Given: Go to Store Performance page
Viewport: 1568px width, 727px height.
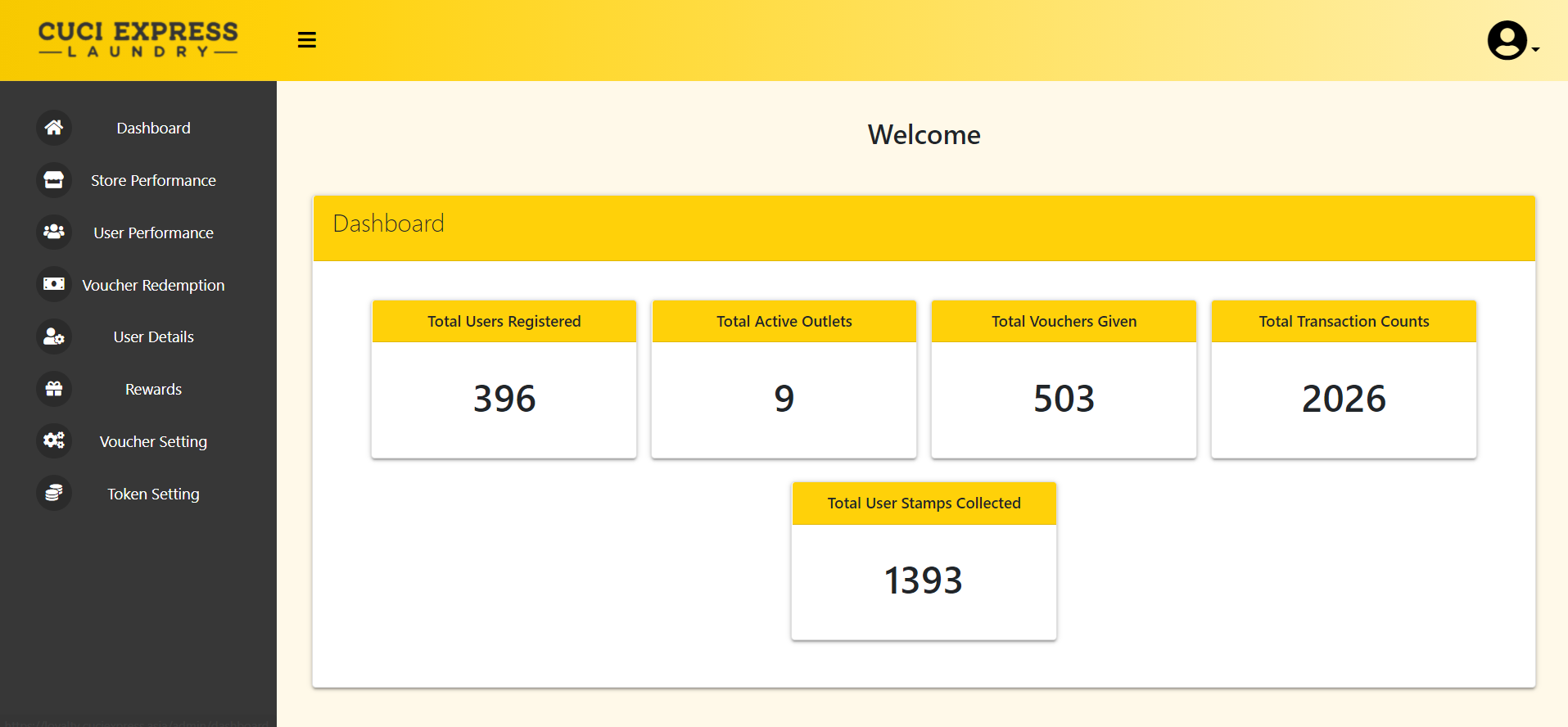Looking at the screenshot, I should pos(153,181).
